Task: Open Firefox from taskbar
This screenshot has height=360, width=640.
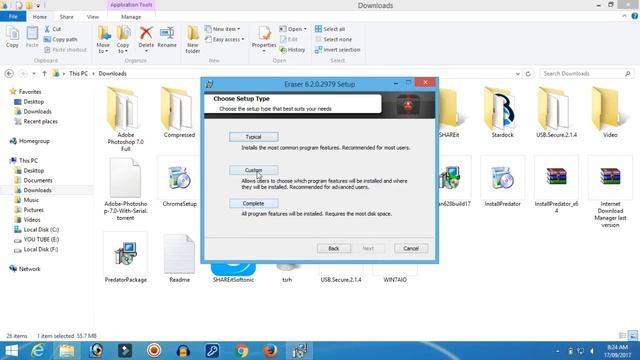Action: pos(270,351)
